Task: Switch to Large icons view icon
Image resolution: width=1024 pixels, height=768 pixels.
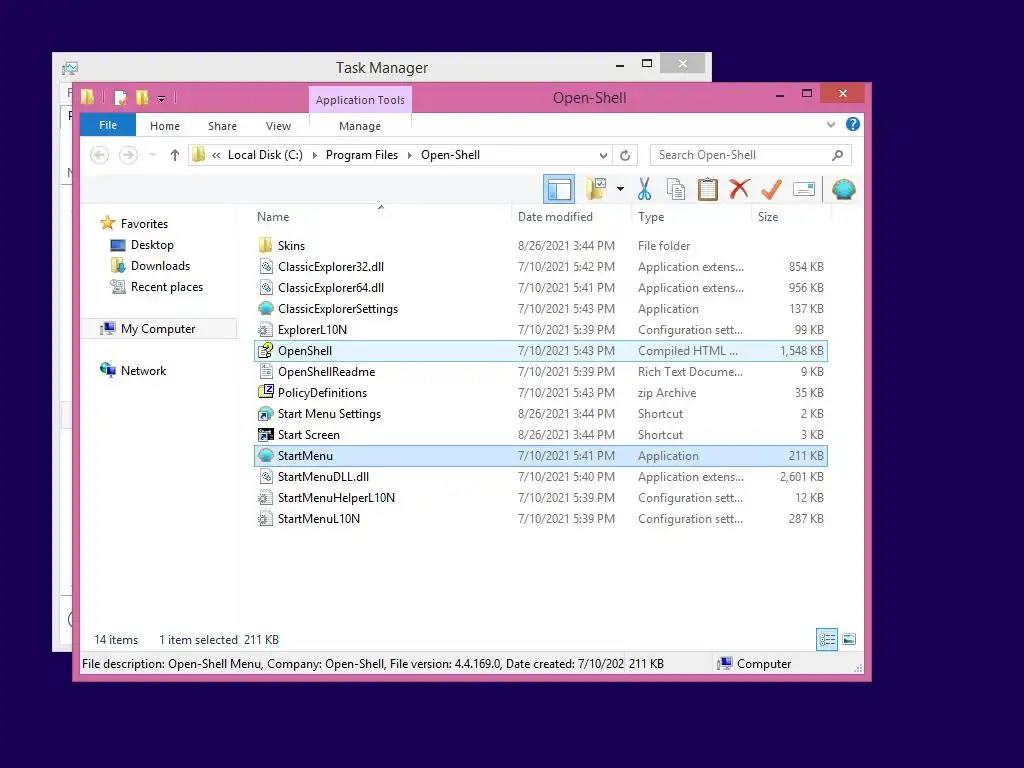Action: coord(849,639)
